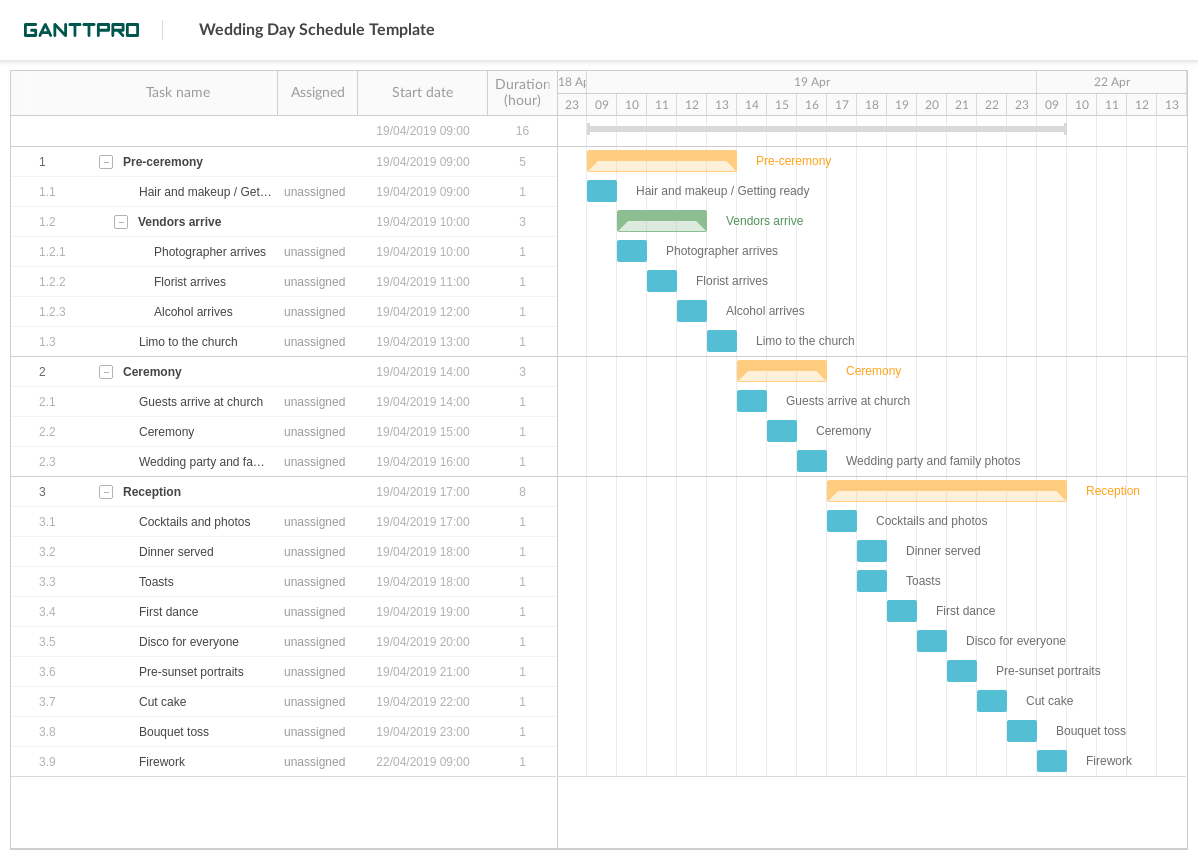
Task: Collapse the Reception task group
Action: tap(106, 491)
